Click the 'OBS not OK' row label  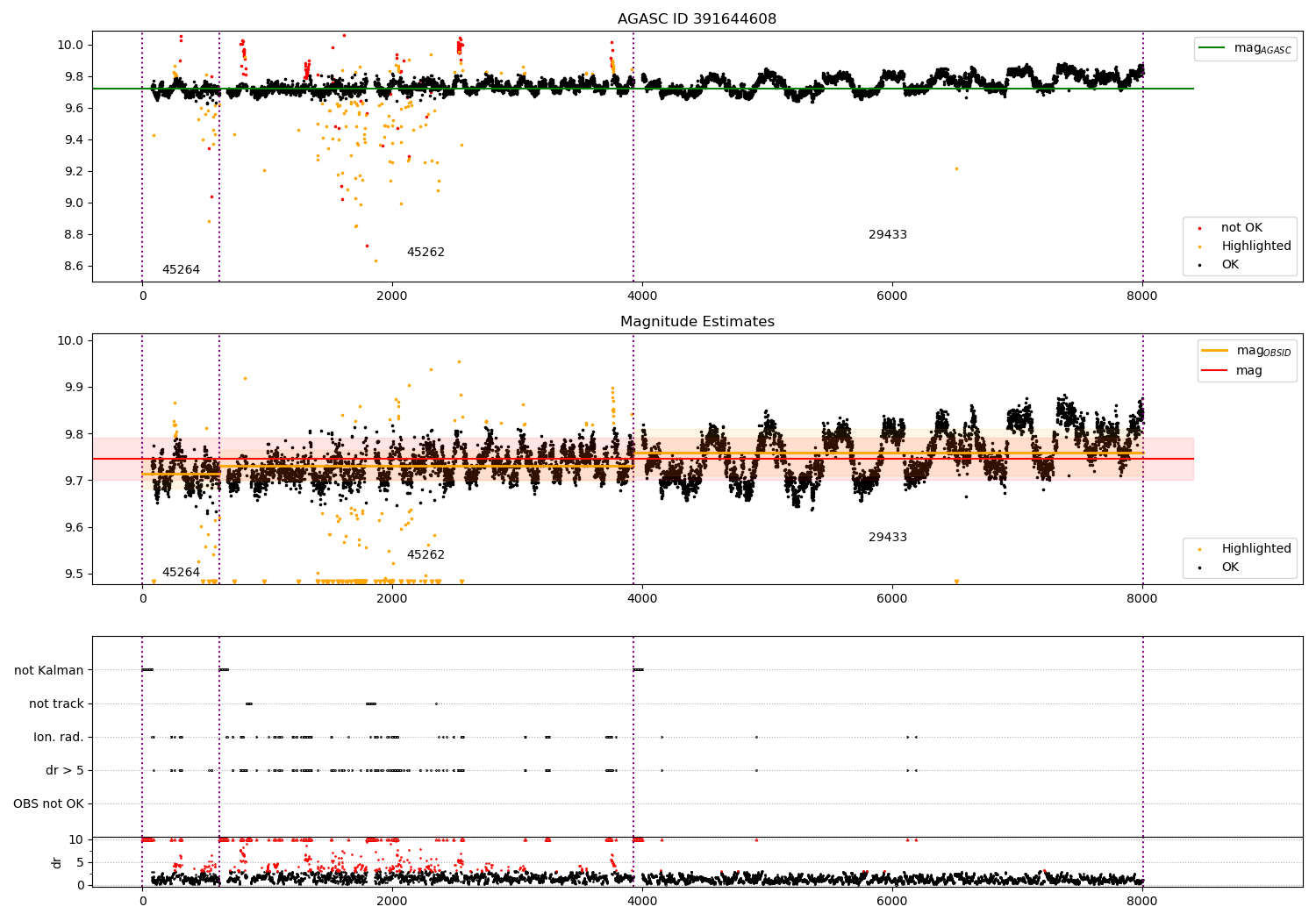[x=49, y=803]
